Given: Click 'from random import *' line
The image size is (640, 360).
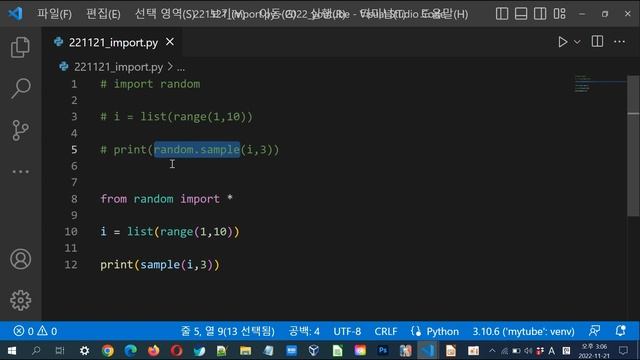Looking at the screenshot, I should [x=167, y=199].
